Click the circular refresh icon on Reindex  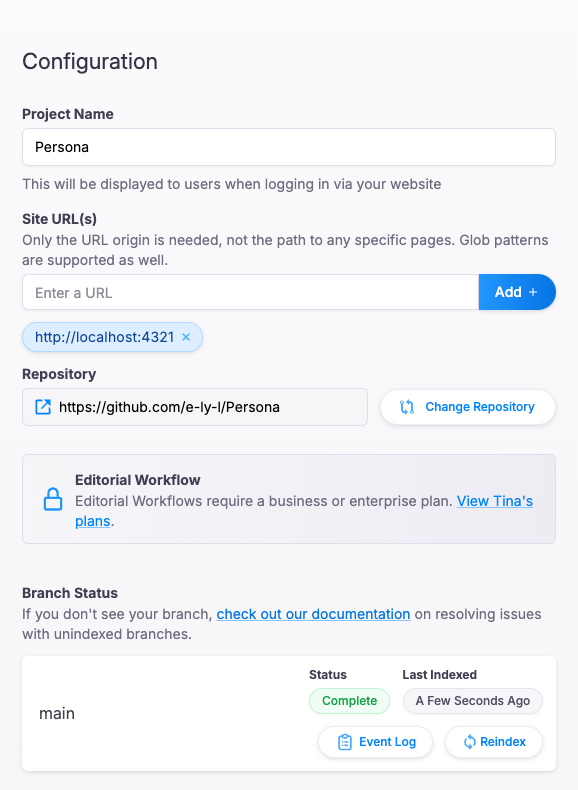click(x=469, y=742)
